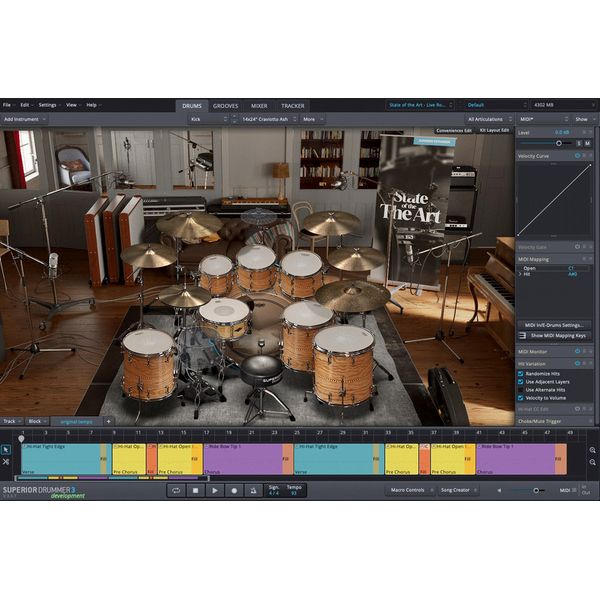Open the Track menu dropdown
600x600 pixels.
12,421
